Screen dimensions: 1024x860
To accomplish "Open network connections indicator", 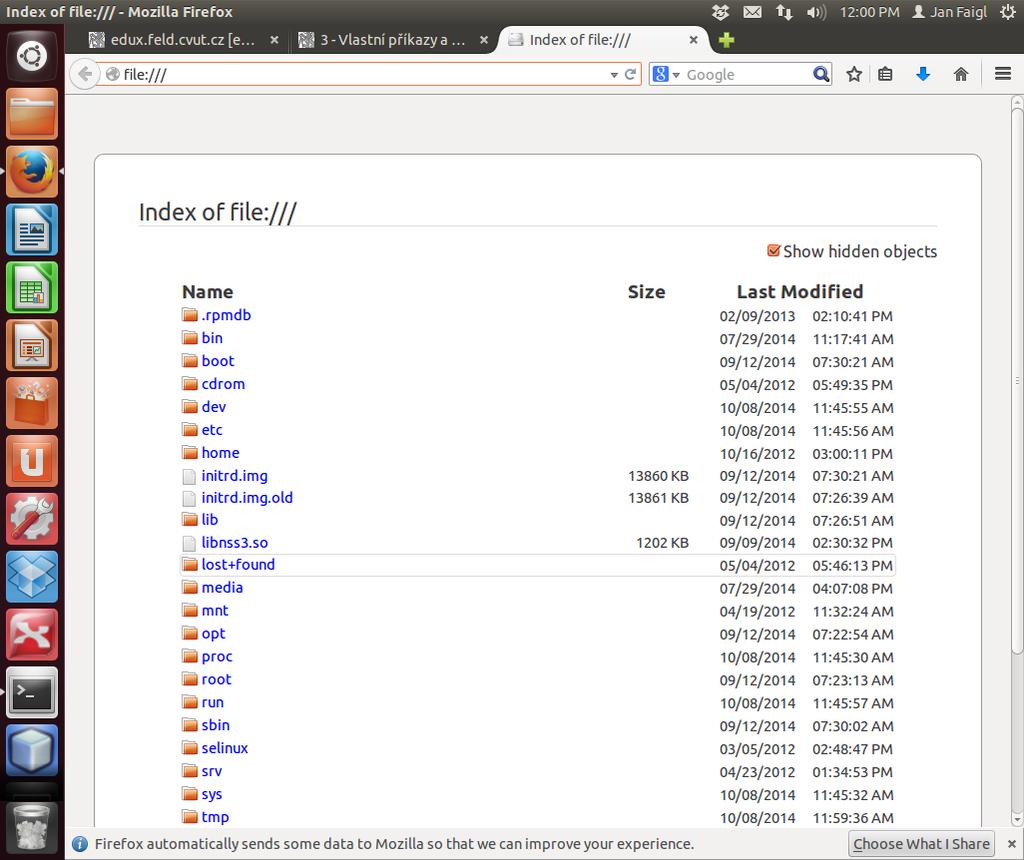I will tap(784, 12).
